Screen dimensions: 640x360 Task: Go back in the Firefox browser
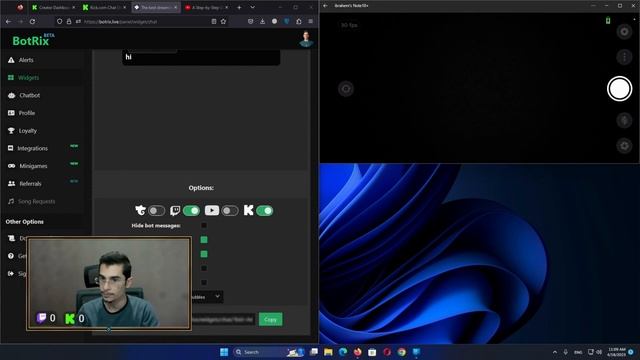pos(9,21)
